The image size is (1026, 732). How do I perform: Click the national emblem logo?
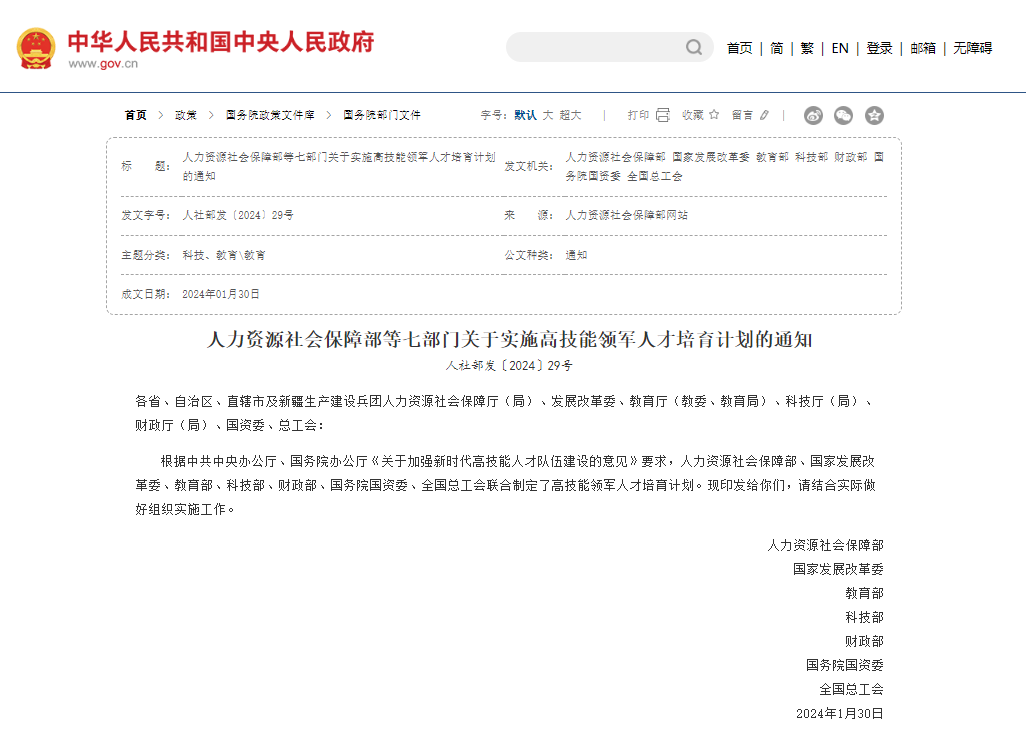(36, 48)
